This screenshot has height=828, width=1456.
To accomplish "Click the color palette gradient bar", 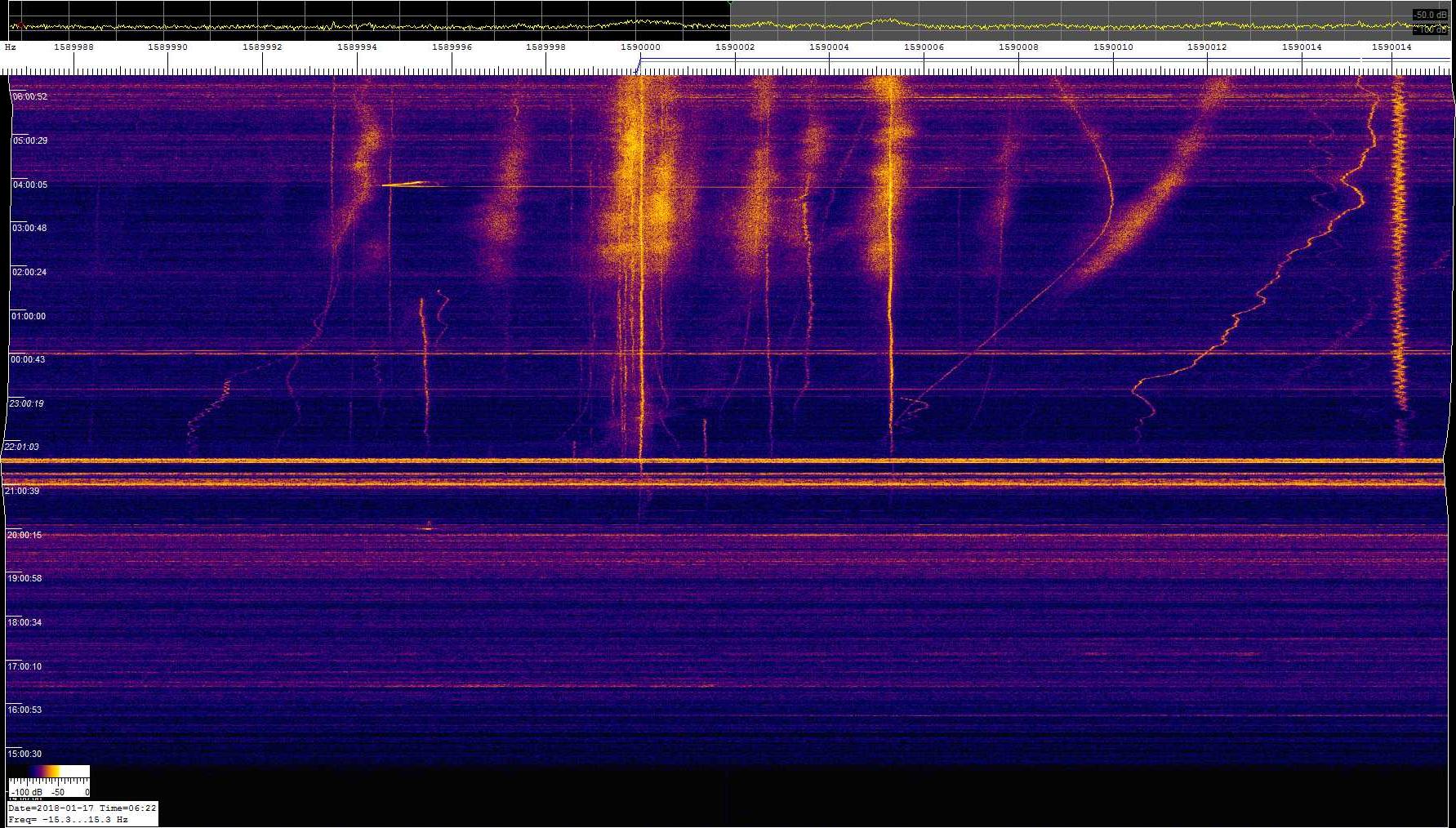I will pos(49,771).
